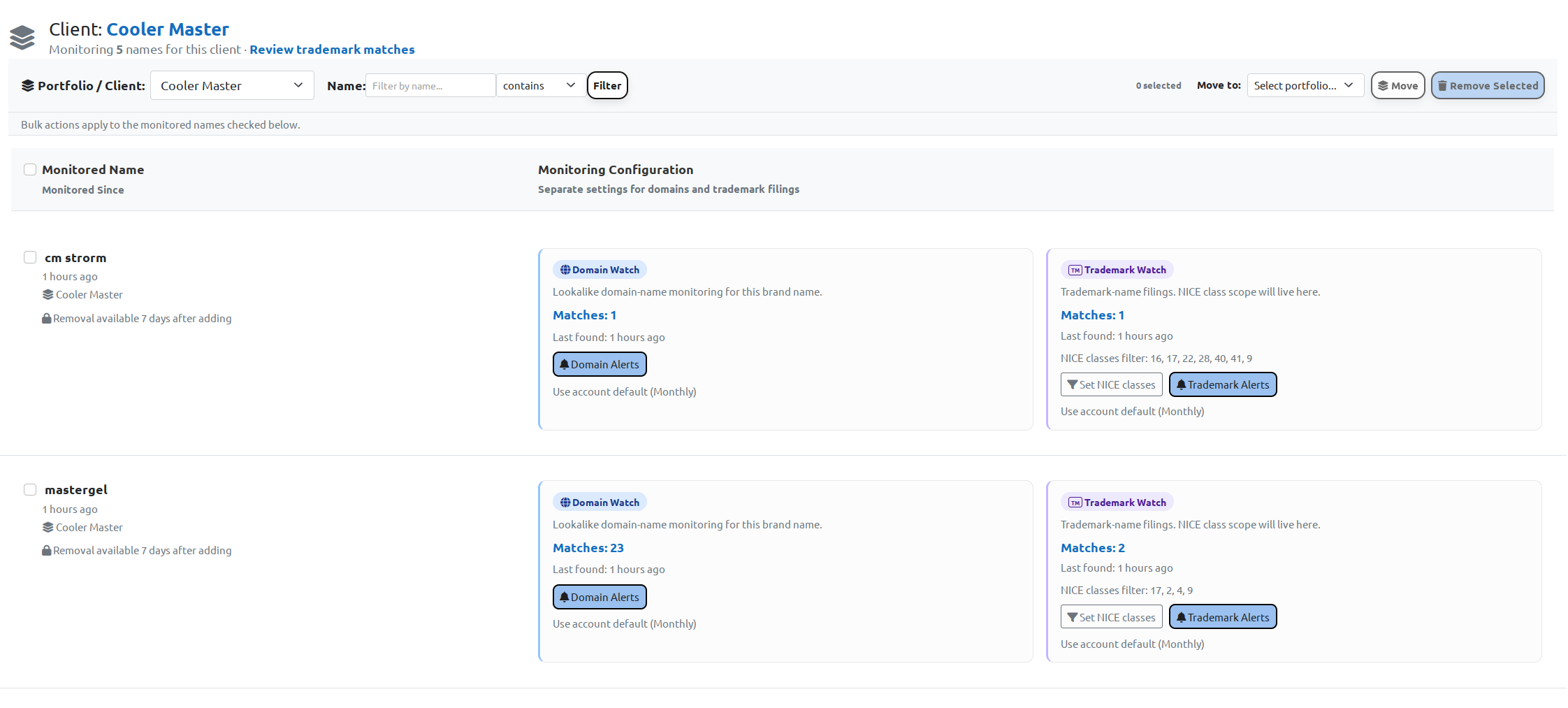Open the Select portfolio... Move to dropdown
This screenshot has height=708, width=1568.
[1305, 85]
